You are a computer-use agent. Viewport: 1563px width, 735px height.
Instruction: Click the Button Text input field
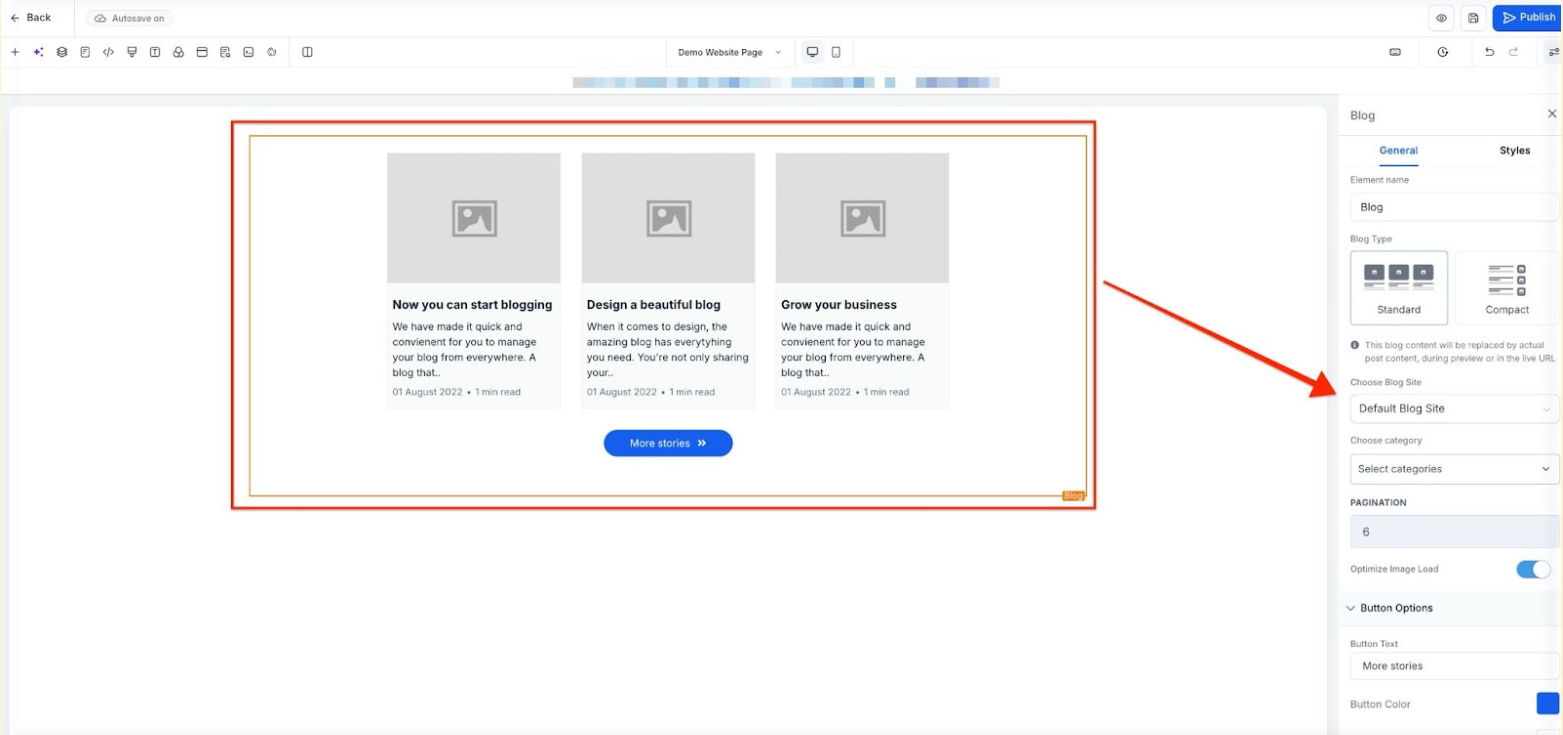click(1453, 666)
